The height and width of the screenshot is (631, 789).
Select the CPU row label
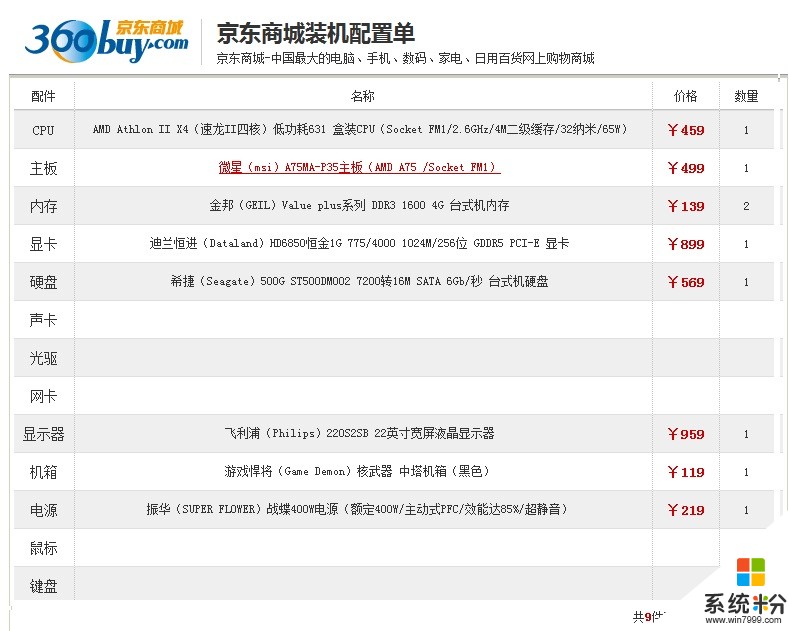[43, 130]
